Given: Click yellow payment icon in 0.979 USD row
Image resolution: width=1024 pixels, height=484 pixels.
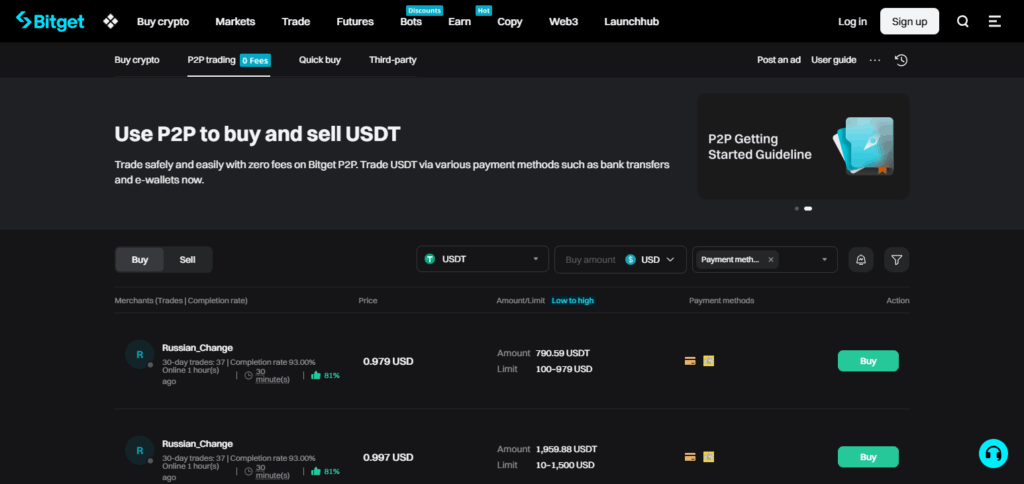Looking at the screenshot, I should coord(709,361).
